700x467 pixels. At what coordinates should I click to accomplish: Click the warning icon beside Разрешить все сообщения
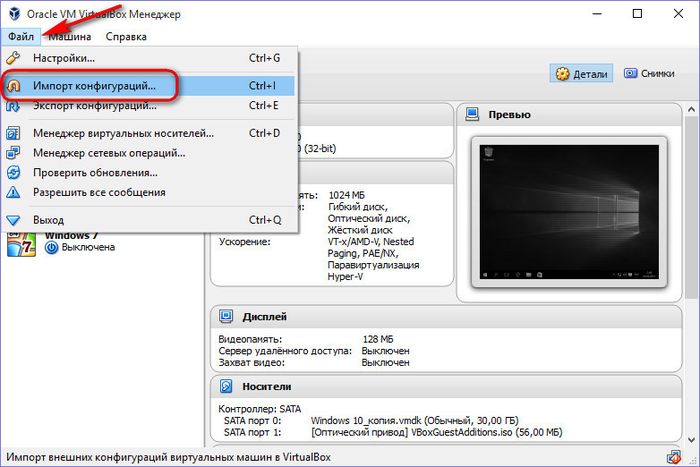tap(13, 192)
